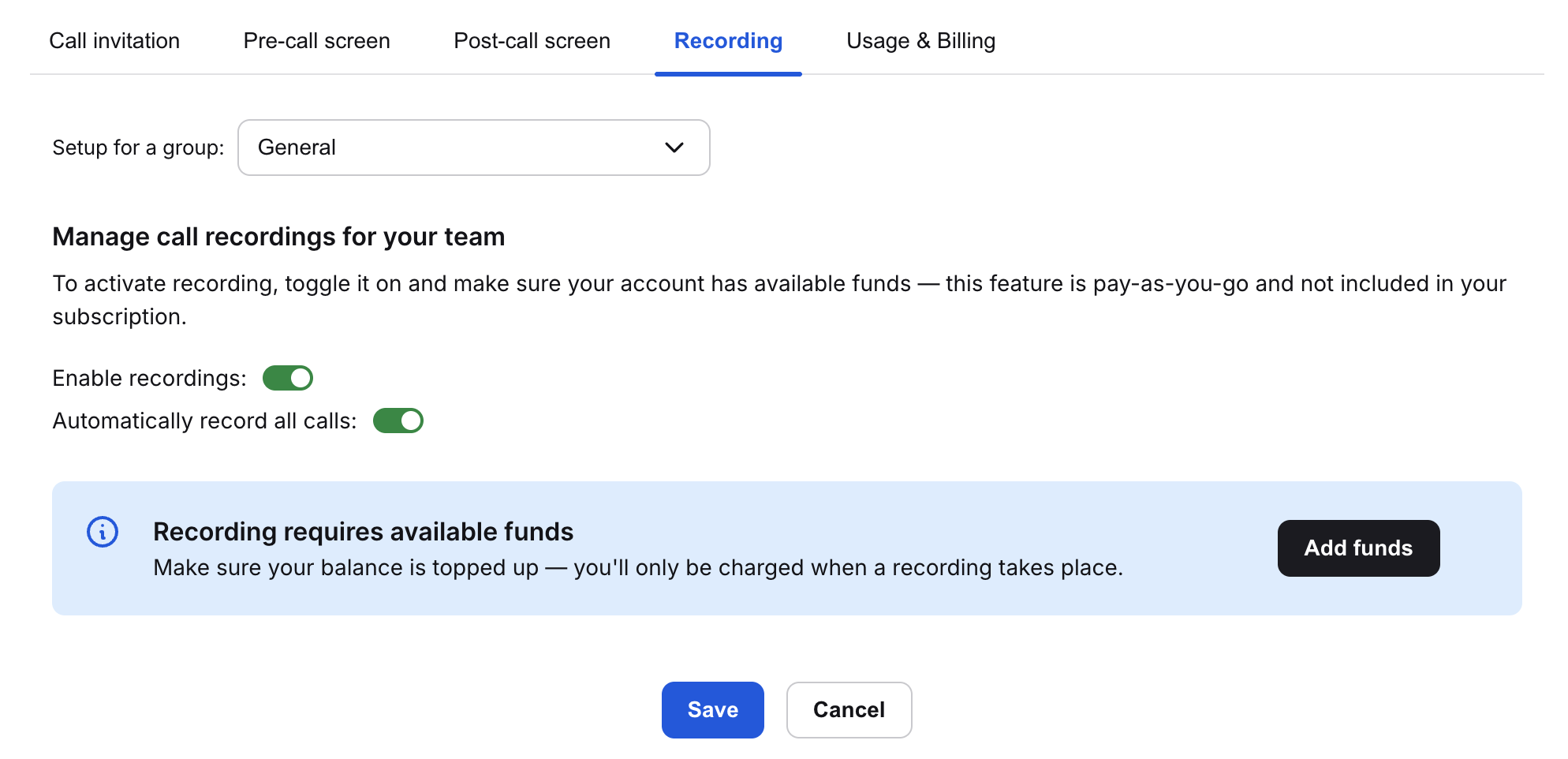
Task: Click the Cancel button
Action: coord(849,709)
